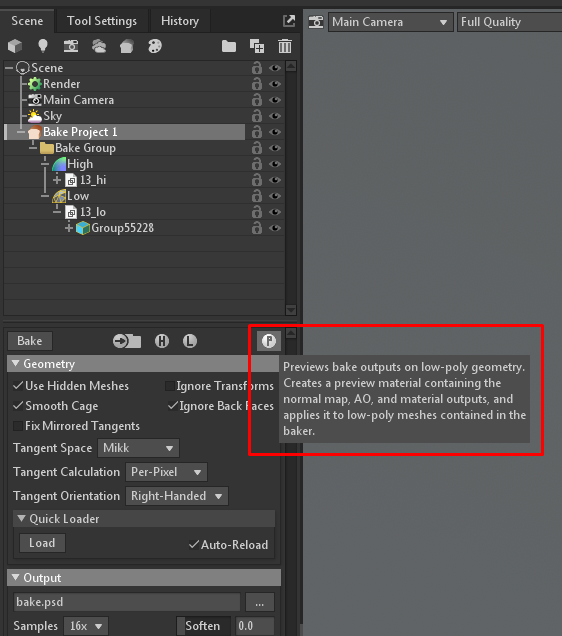Pop out the scene panel window

289,21
